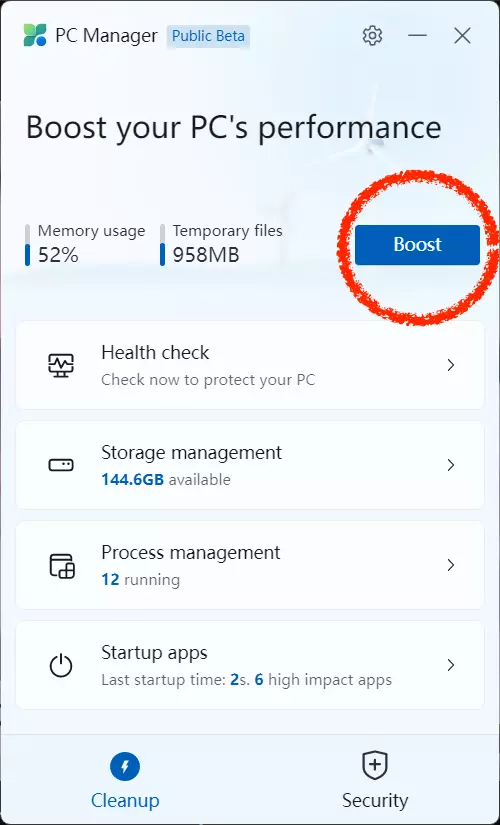Click the 'Boost your PC's performance' heading
This screenshot has height=825, width=500.
[233, 128]
